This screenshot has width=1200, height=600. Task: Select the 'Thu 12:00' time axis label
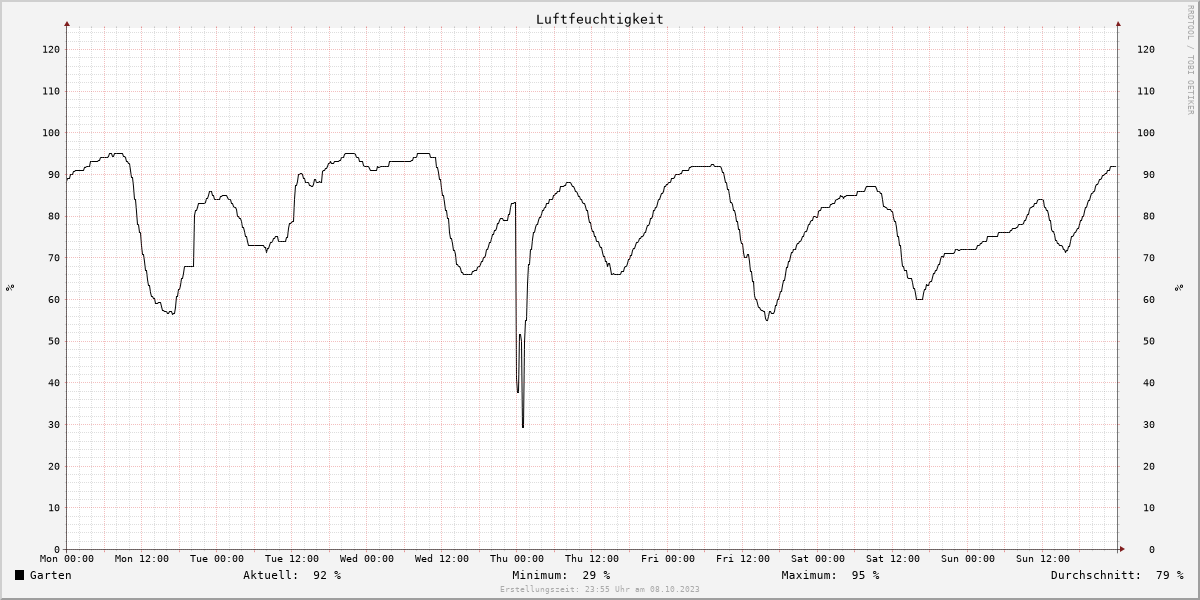pos(592,559)
